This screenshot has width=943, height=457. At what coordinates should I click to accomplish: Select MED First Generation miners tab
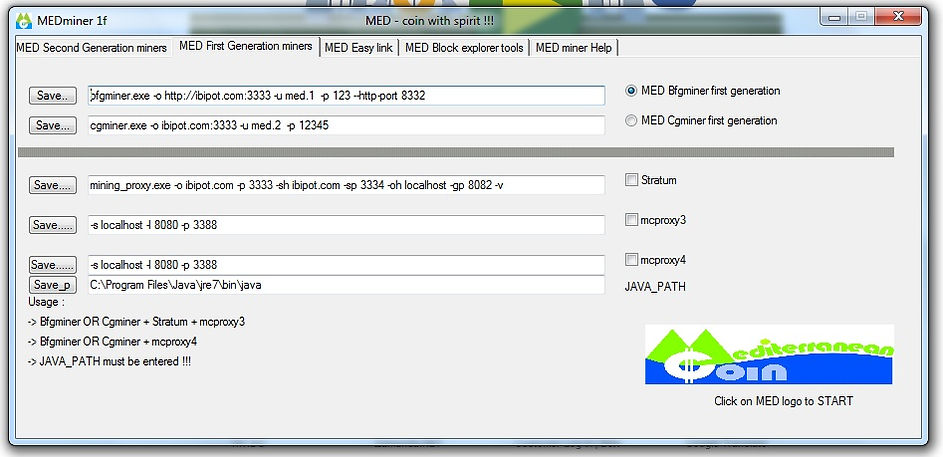point(245,46)
